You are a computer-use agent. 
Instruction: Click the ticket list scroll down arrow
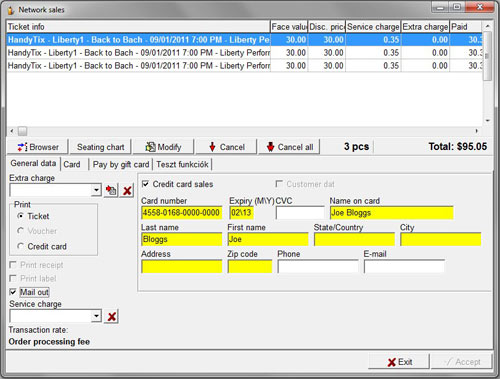pos(487,120)
